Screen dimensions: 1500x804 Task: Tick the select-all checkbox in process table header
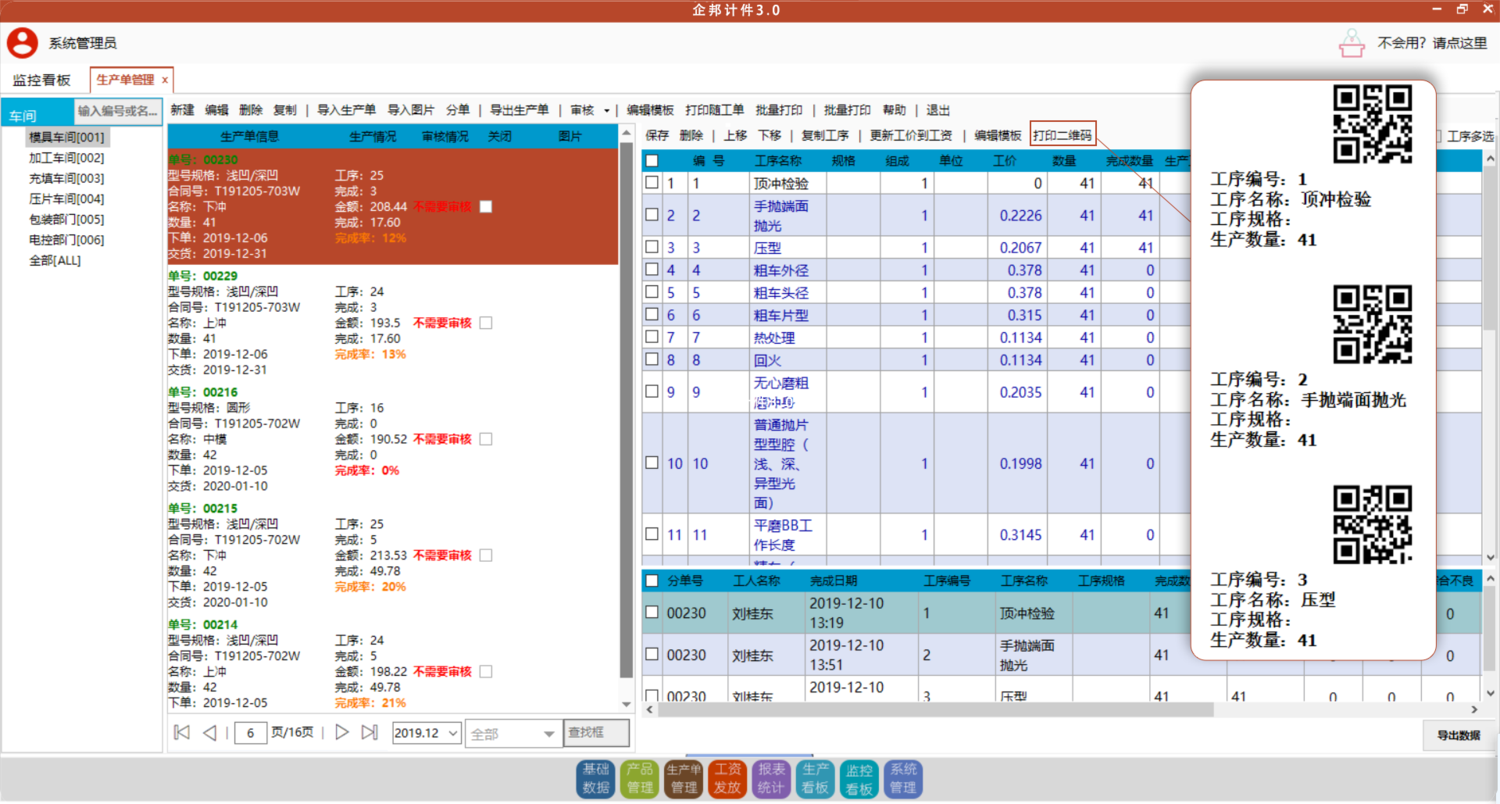pos(652,160)
